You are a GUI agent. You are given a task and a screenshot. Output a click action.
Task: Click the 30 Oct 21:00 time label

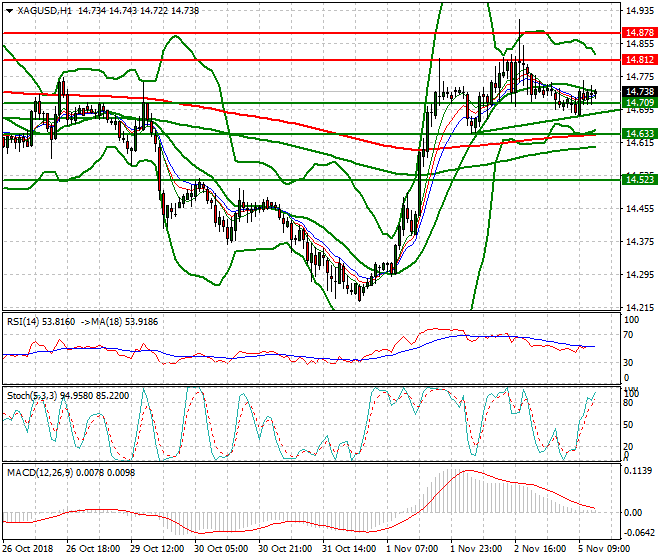point(285,549)
